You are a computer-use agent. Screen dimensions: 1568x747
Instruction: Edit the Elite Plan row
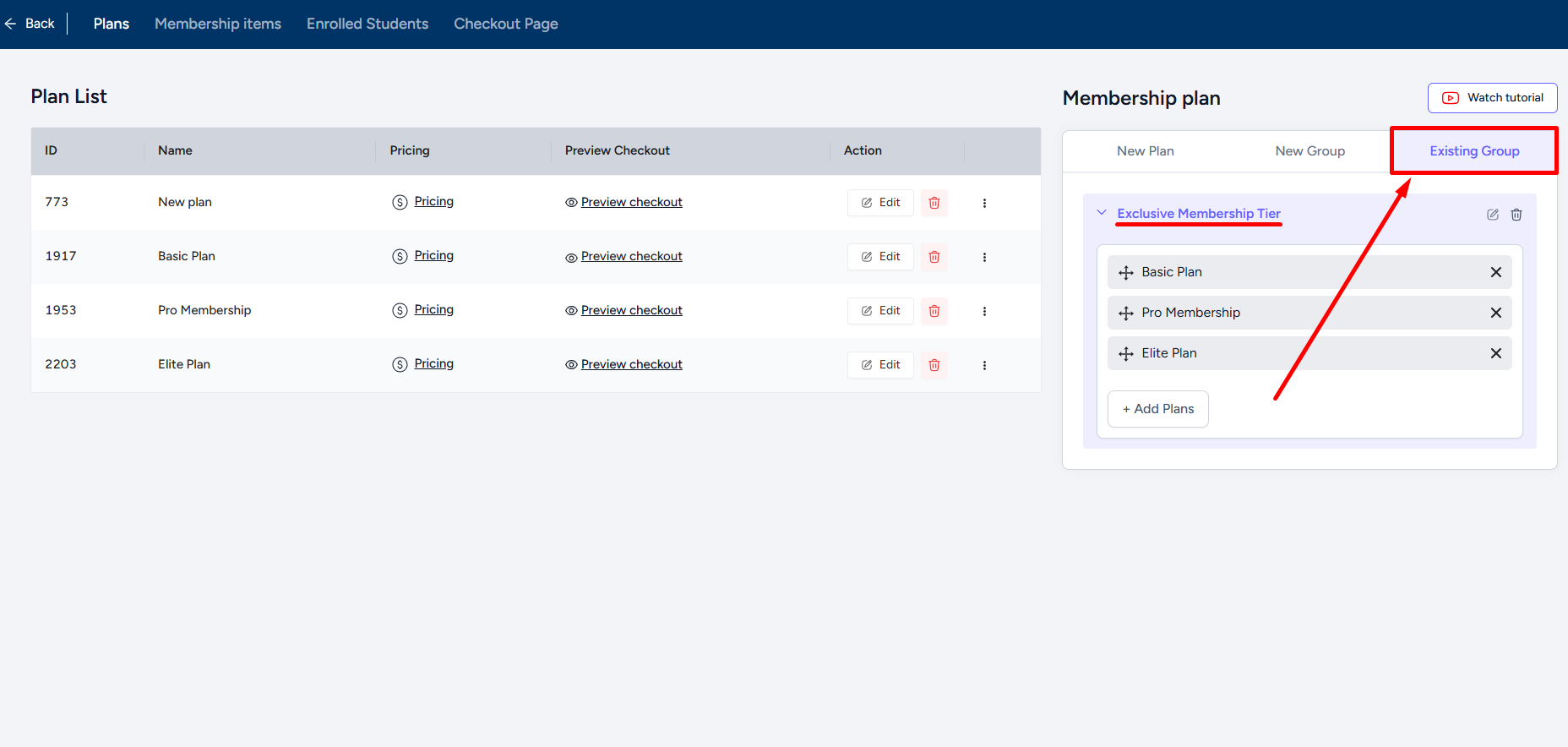pos(880,365)
